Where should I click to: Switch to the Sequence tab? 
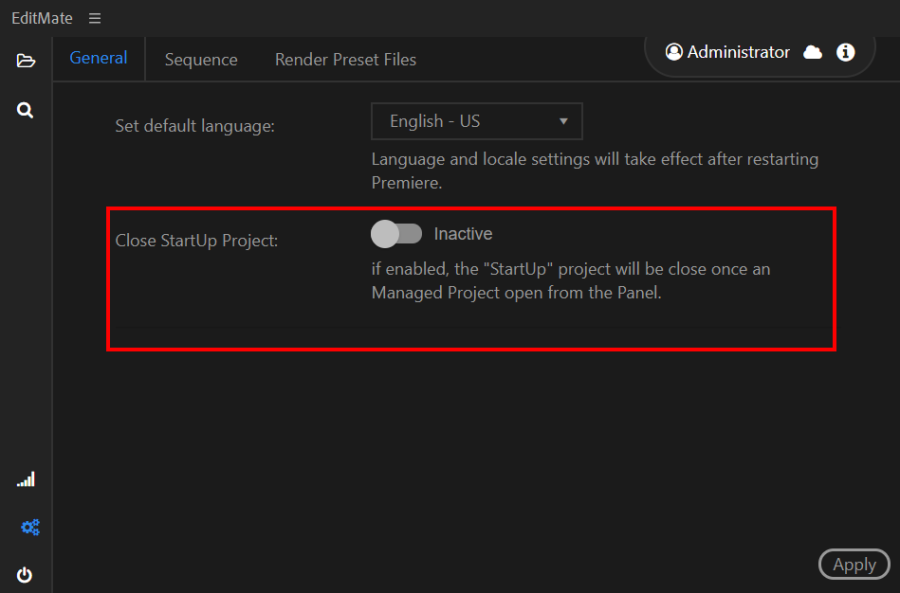pyautogui.click(x=201, y=60)
